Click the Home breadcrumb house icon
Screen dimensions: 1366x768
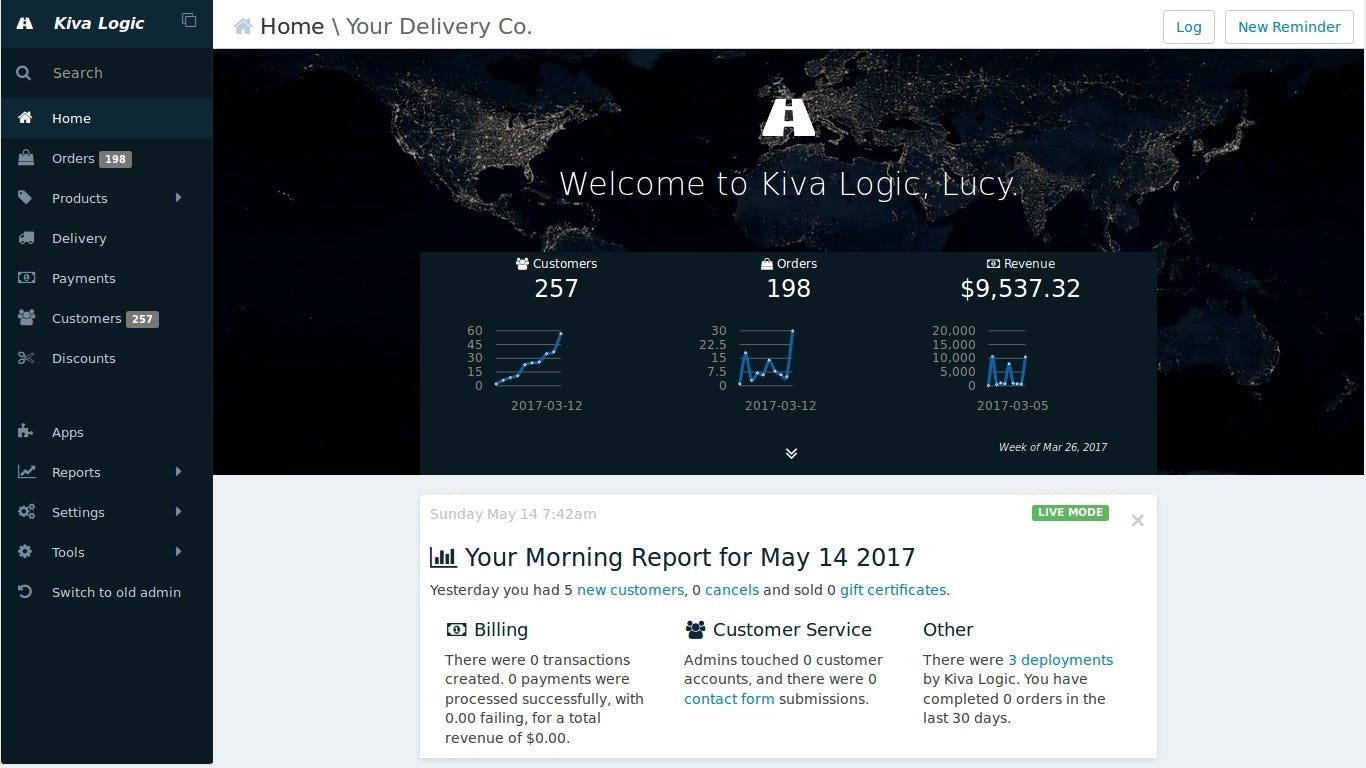[x=241, y=26]
